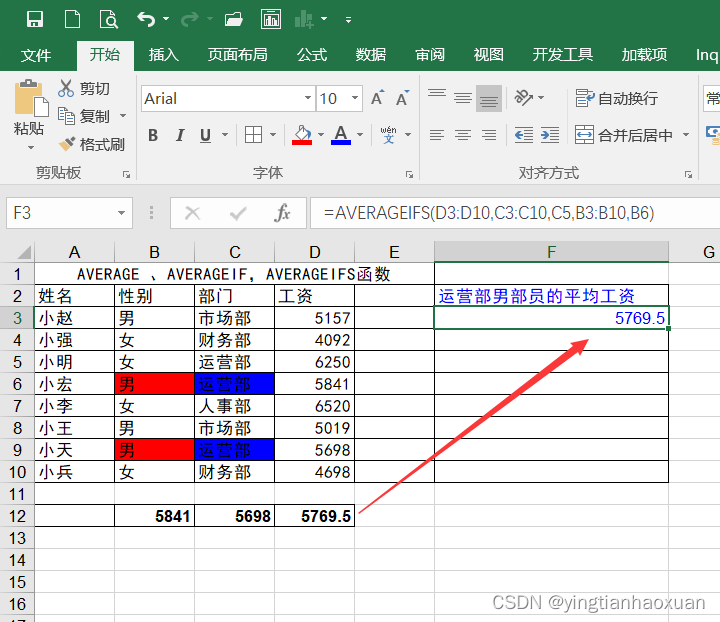This screenshot has height=622, width=720.
Task: Expand font color dropdown arrow
Action: pos(360,135)
